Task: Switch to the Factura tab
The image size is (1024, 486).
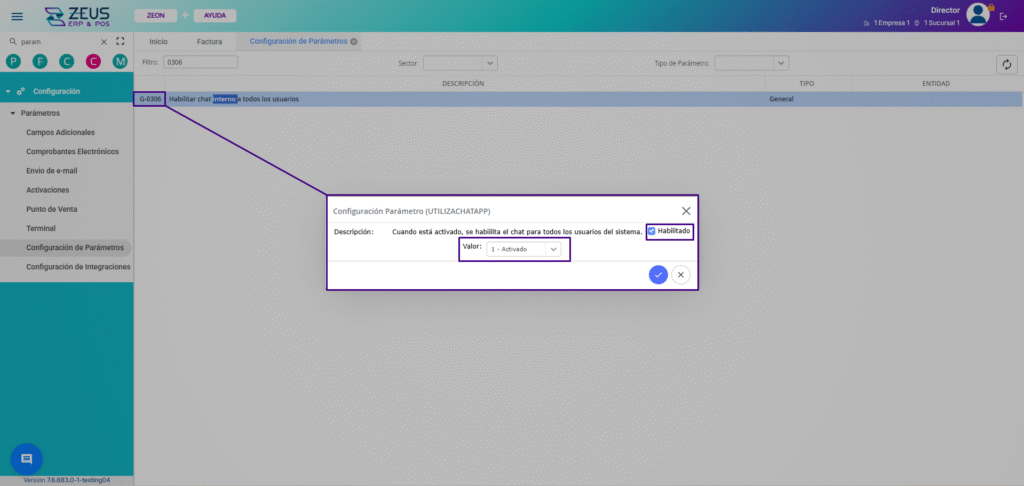Action: coord(209,41)
